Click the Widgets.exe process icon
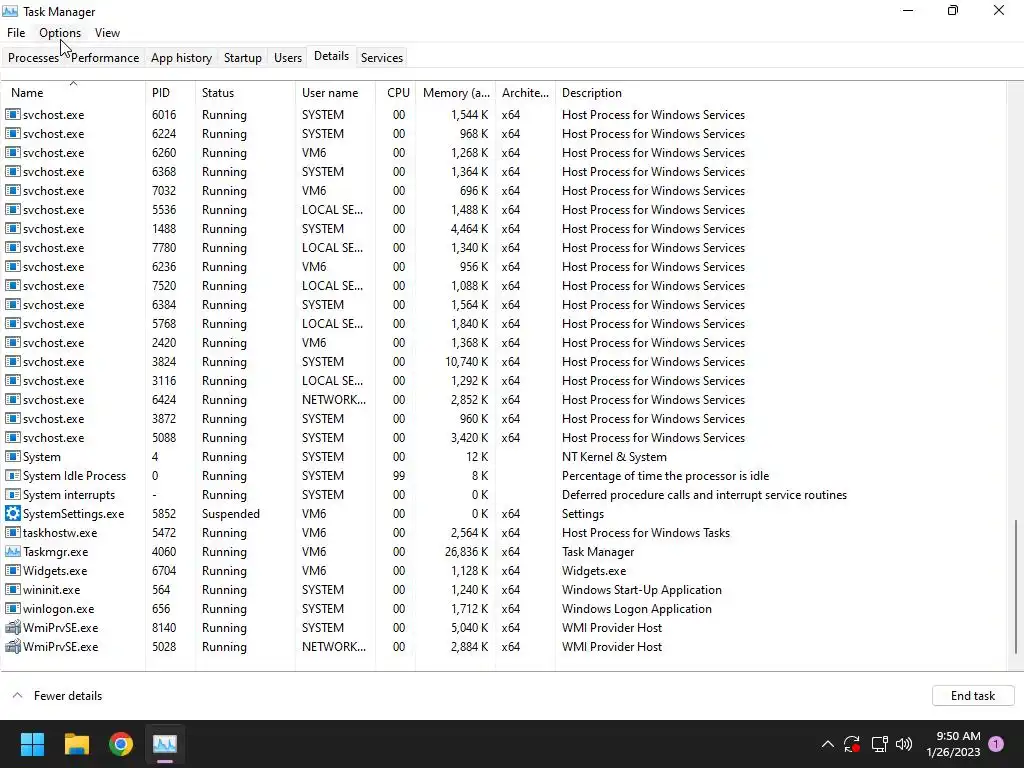Image resolution: width=1024 pixels, height=768 pixels. pos(12,570)
